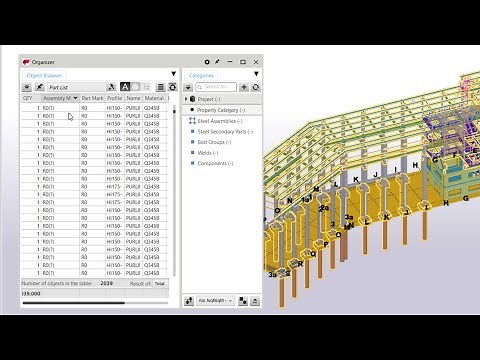Add a new category with the plus button
This screenshot has width=480, height=360.
(244, 87)
